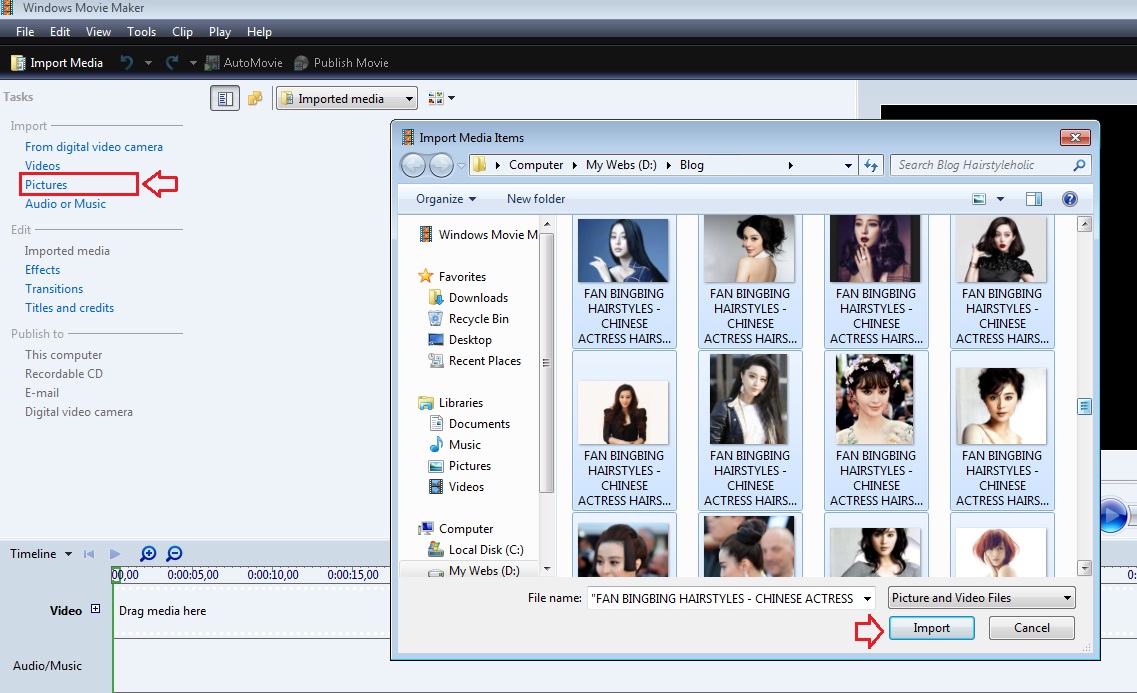Click the Pictures import link
This screenshot has height=693, width=1137.
46,185
